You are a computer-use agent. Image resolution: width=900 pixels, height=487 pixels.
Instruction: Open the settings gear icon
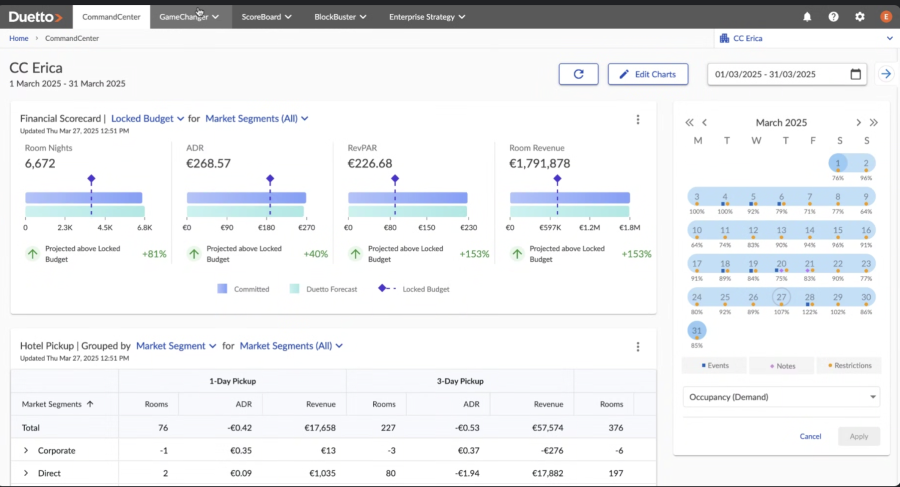coord(860,17)
